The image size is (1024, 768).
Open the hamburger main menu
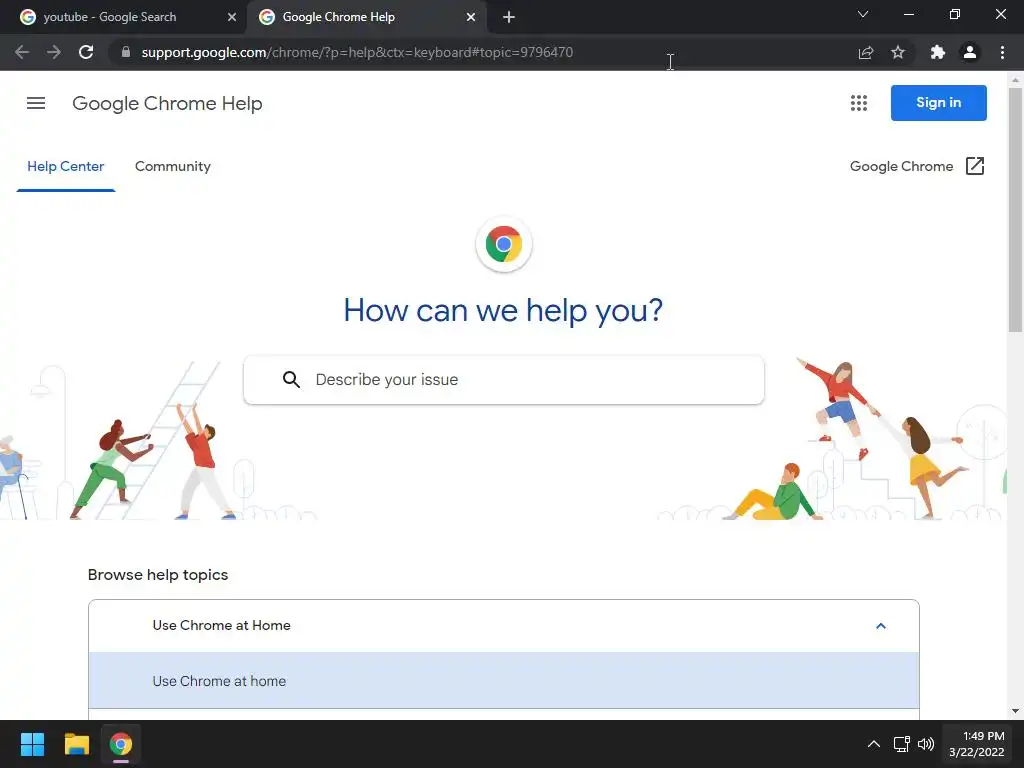(36, 103)
